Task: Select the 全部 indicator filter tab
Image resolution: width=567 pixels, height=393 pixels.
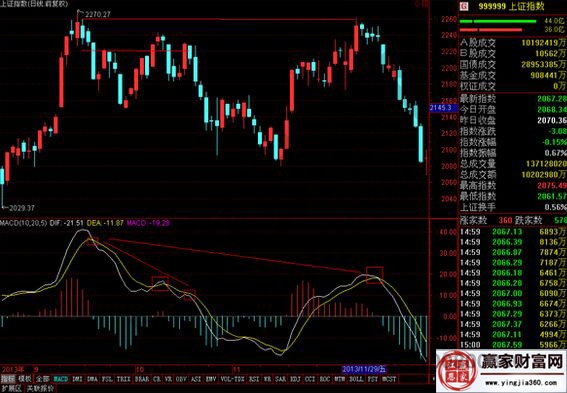Action: click(x=43, y=379)
